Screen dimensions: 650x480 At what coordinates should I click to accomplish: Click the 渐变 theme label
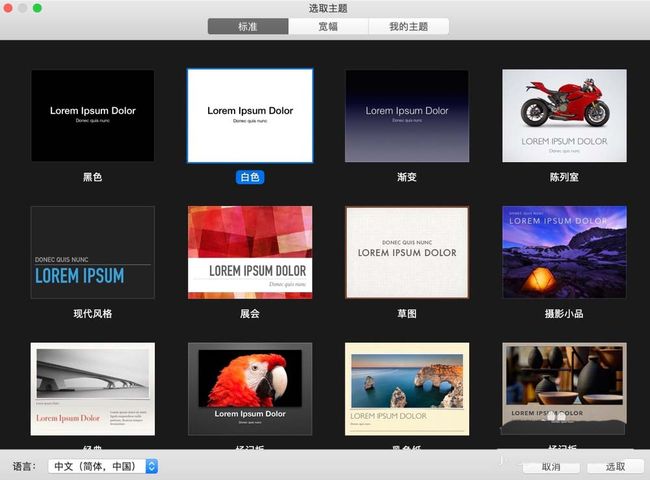pos(407,177)
